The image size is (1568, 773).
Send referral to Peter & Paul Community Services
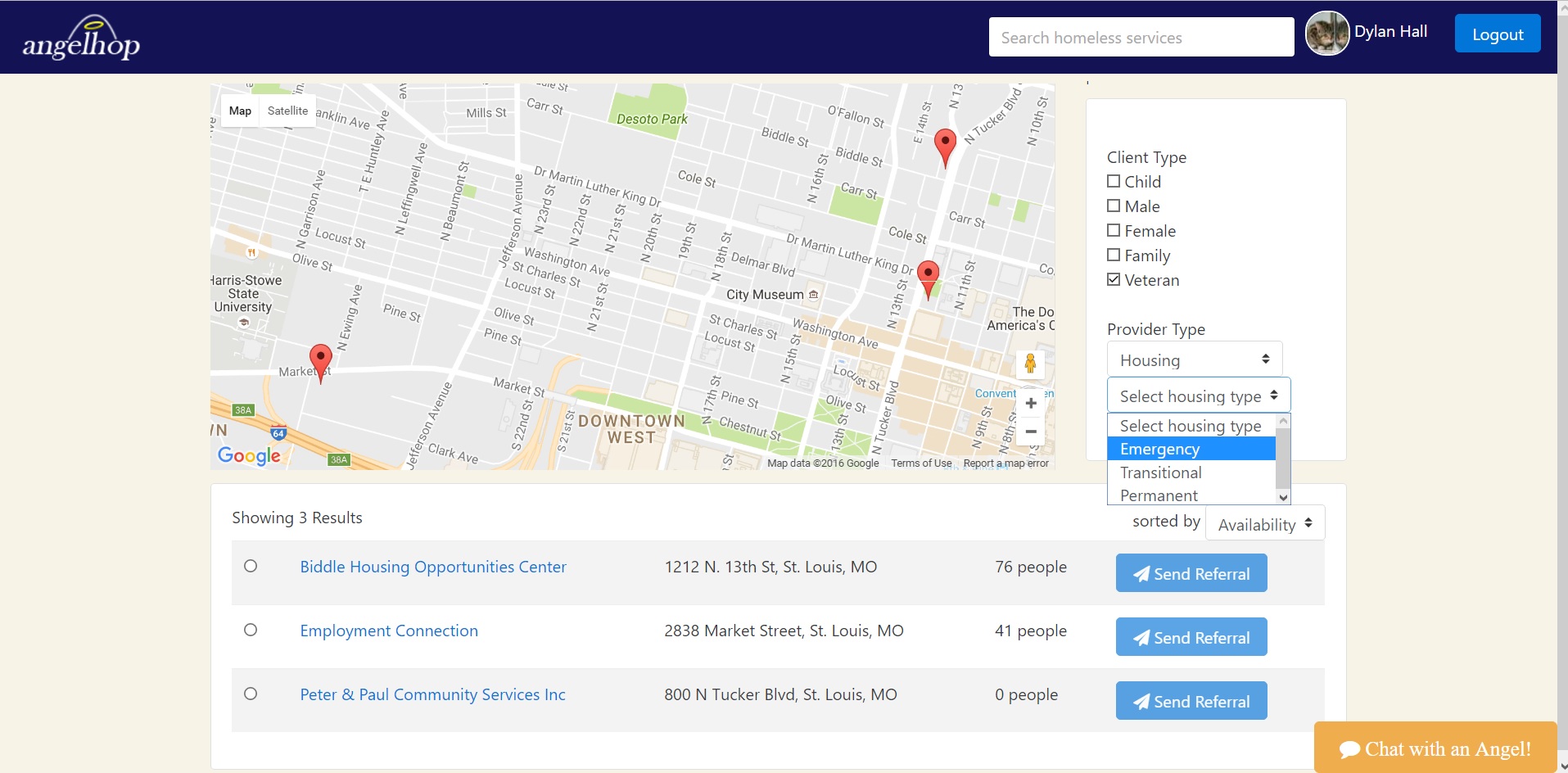1191,701
